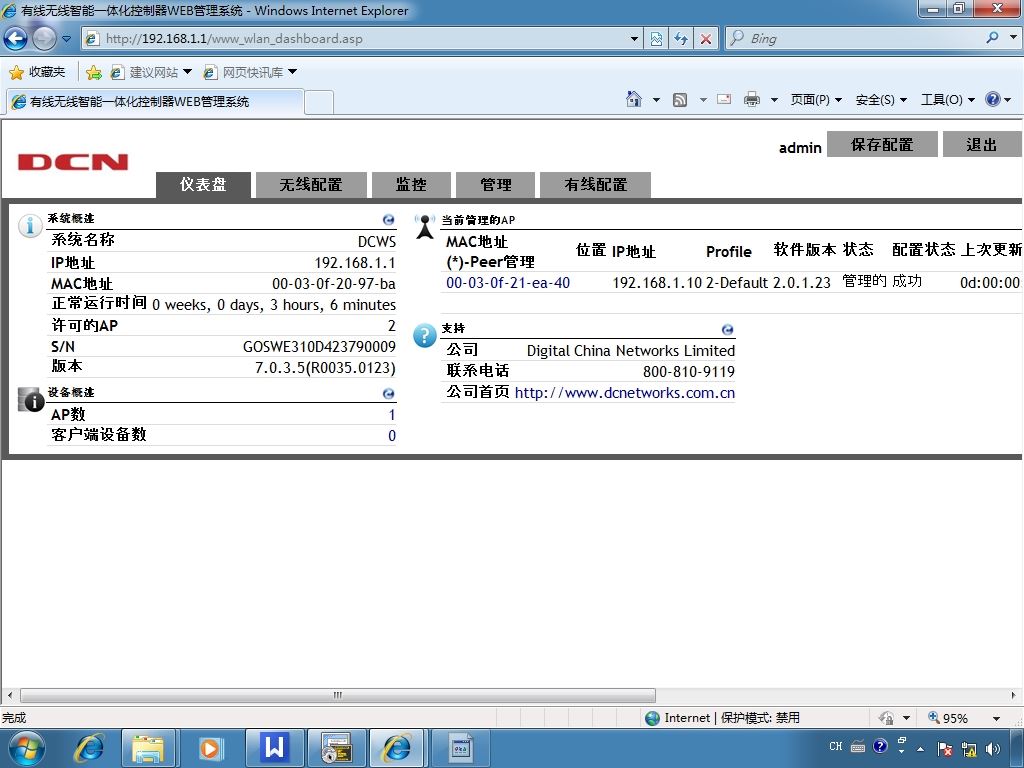Click the Print icon in command bar
The width and height of the screenshot is (1024, 768).
coord(752,99)
